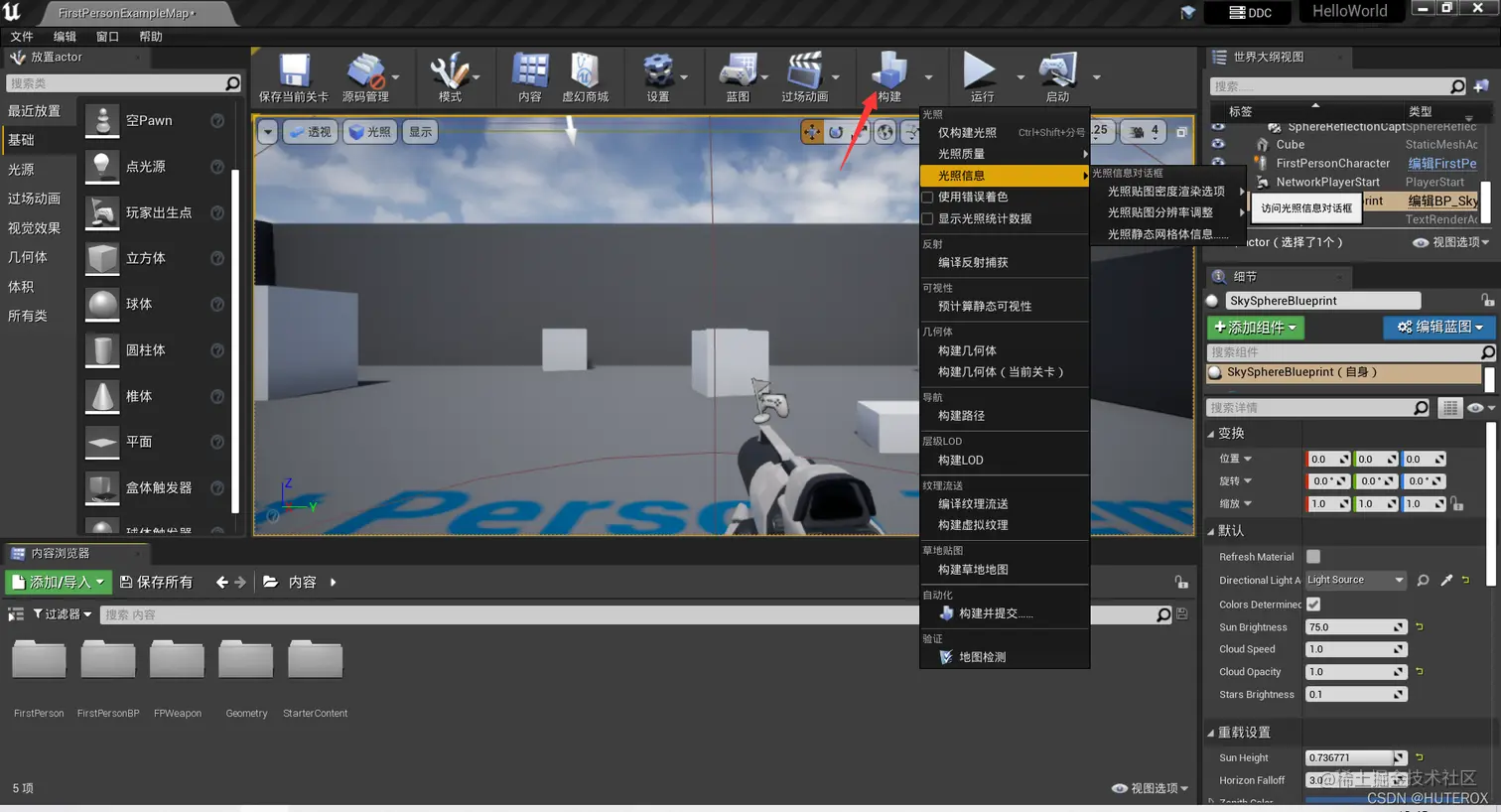The image size is (1501, 812).
Task: Open content browser View Options (视图选项) dropdown
Action: pyautogui.click(x=1150, y=788)
